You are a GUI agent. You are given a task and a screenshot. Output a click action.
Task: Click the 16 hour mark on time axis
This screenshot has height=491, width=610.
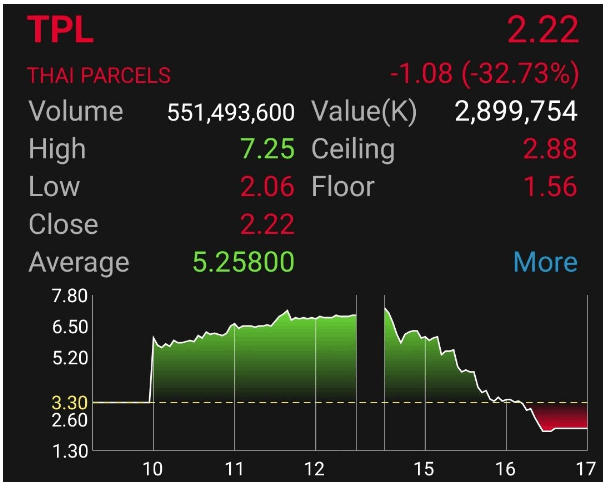pyautogui.click(x=505, y=469)
